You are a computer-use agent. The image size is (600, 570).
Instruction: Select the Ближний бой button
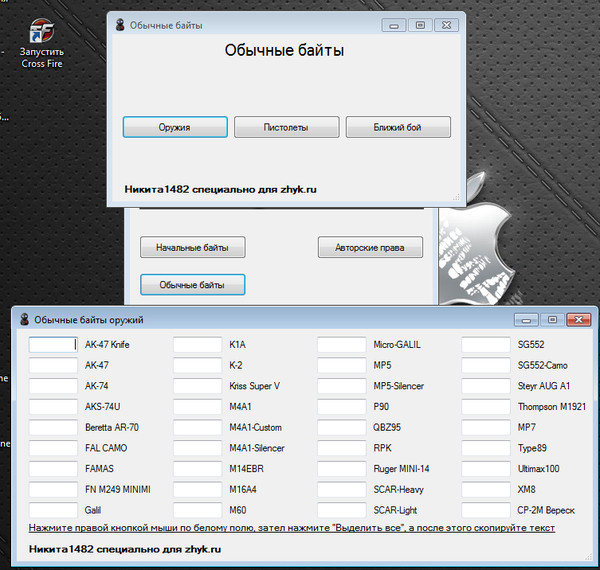coord(398,127)
